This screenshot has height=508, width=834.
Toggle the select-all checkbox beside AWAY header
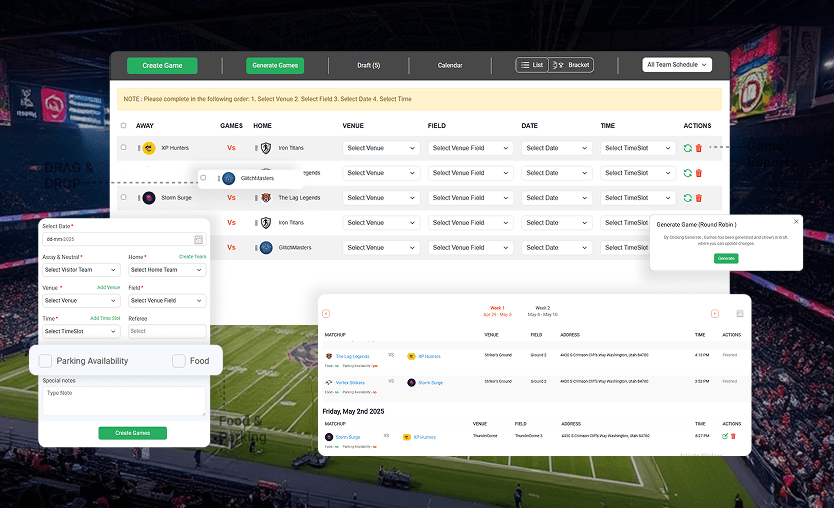(123, 126)
